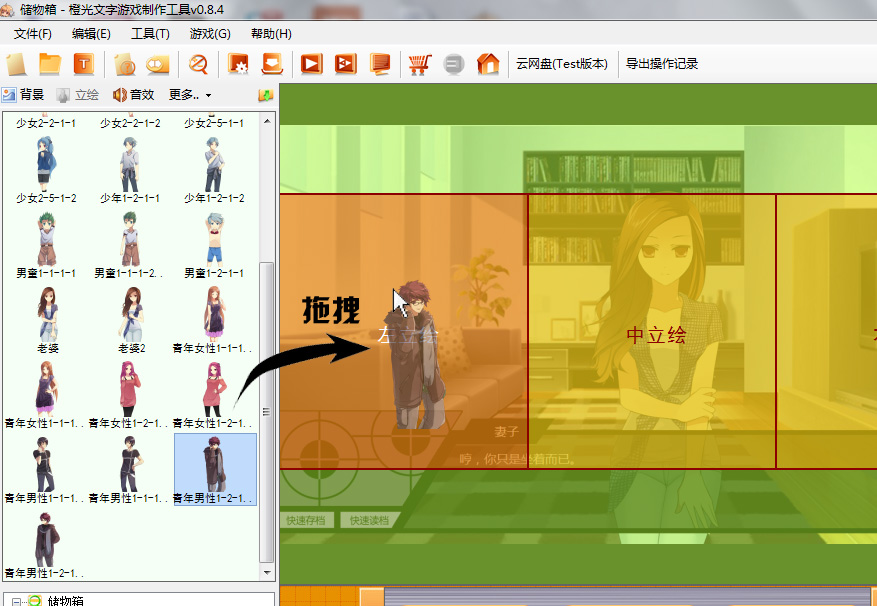Click the 快速存档 button in preview
This screenshot has width=877, height=606.
point(306,520)
